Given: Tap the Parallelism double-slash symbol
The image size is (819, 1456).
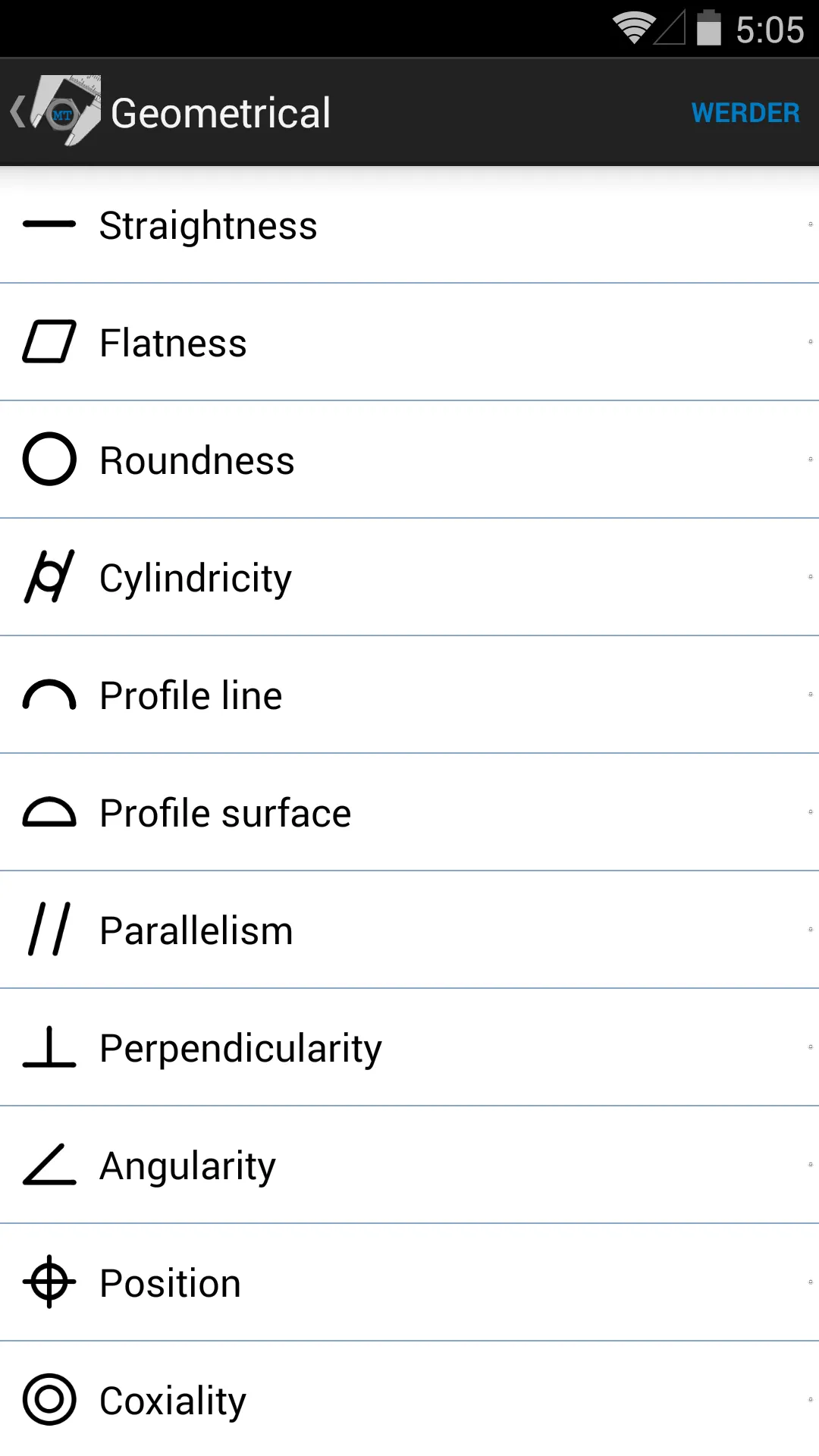Looking at the screenshot, I should point(49,930).
